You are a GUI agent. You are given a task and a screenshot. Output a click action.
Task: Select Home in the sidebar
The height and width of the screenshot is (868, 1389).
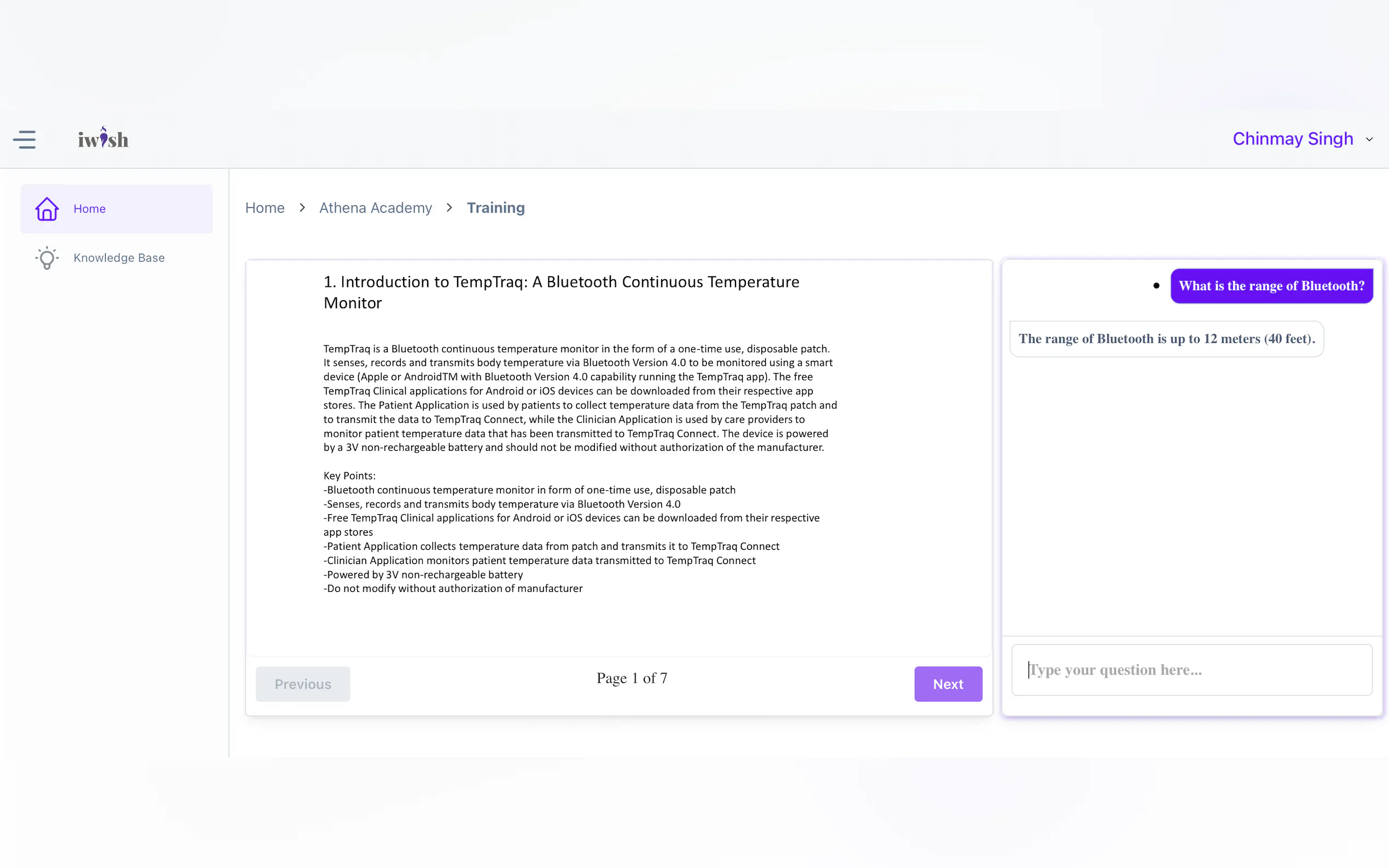pos(90,209)
